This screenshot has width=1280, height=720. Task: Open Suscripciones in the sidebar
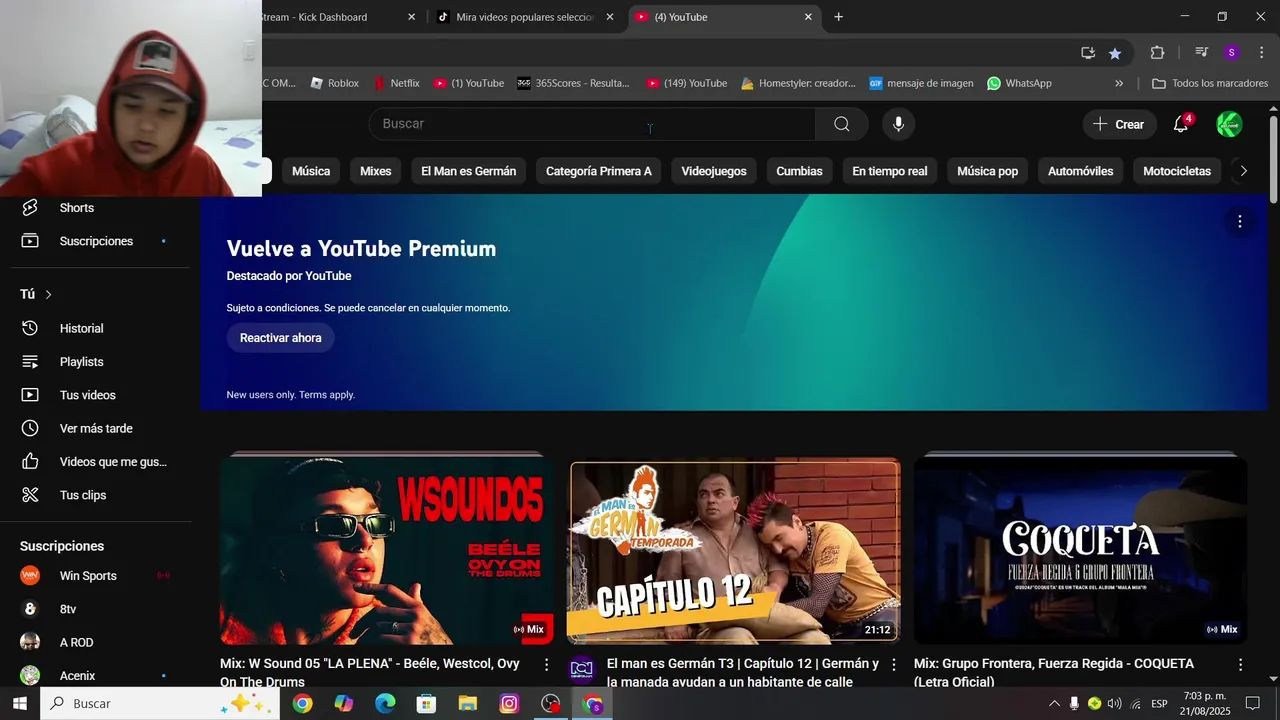[96, 241]
